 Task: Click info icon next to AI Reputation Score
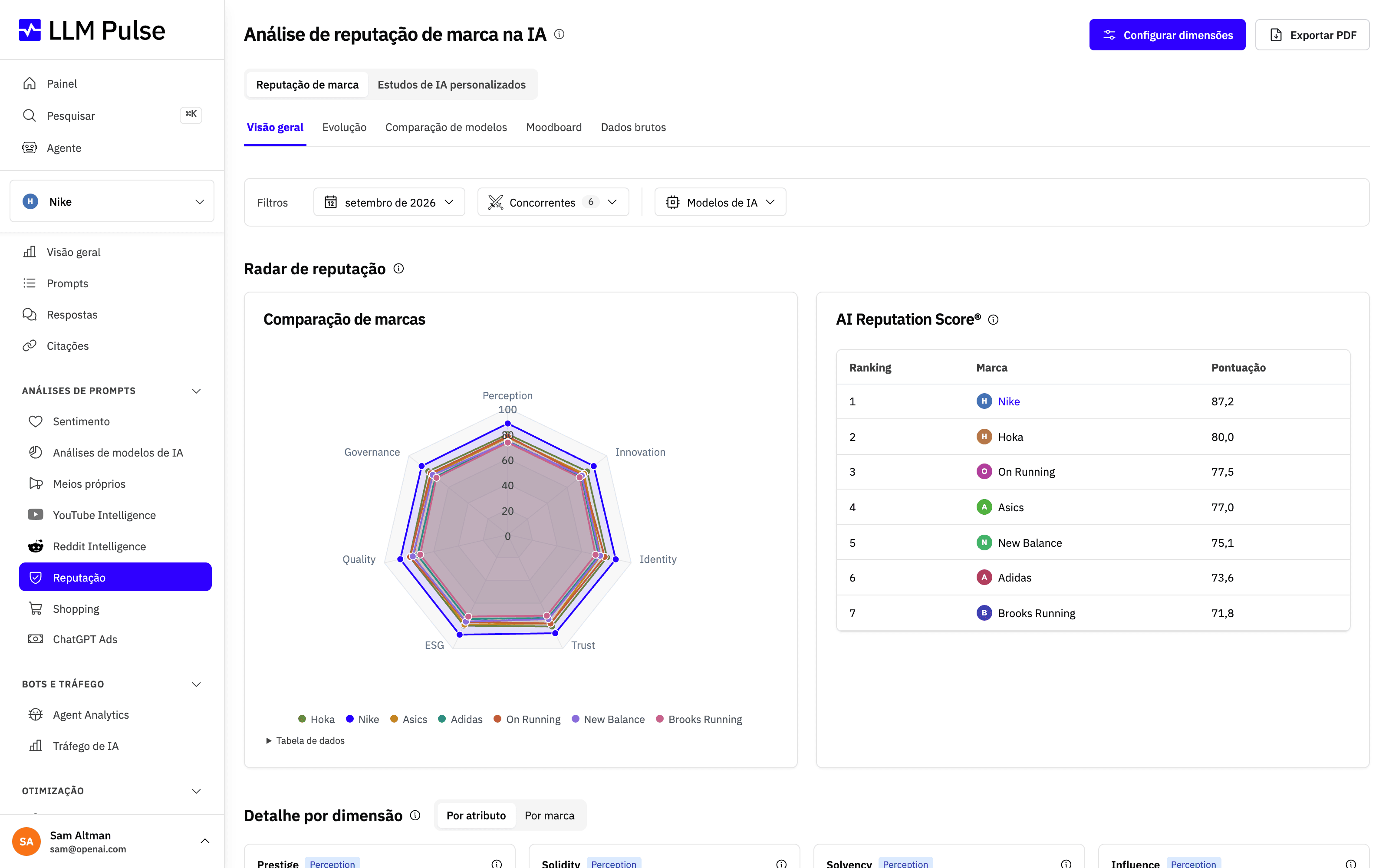tap(993, 320)
